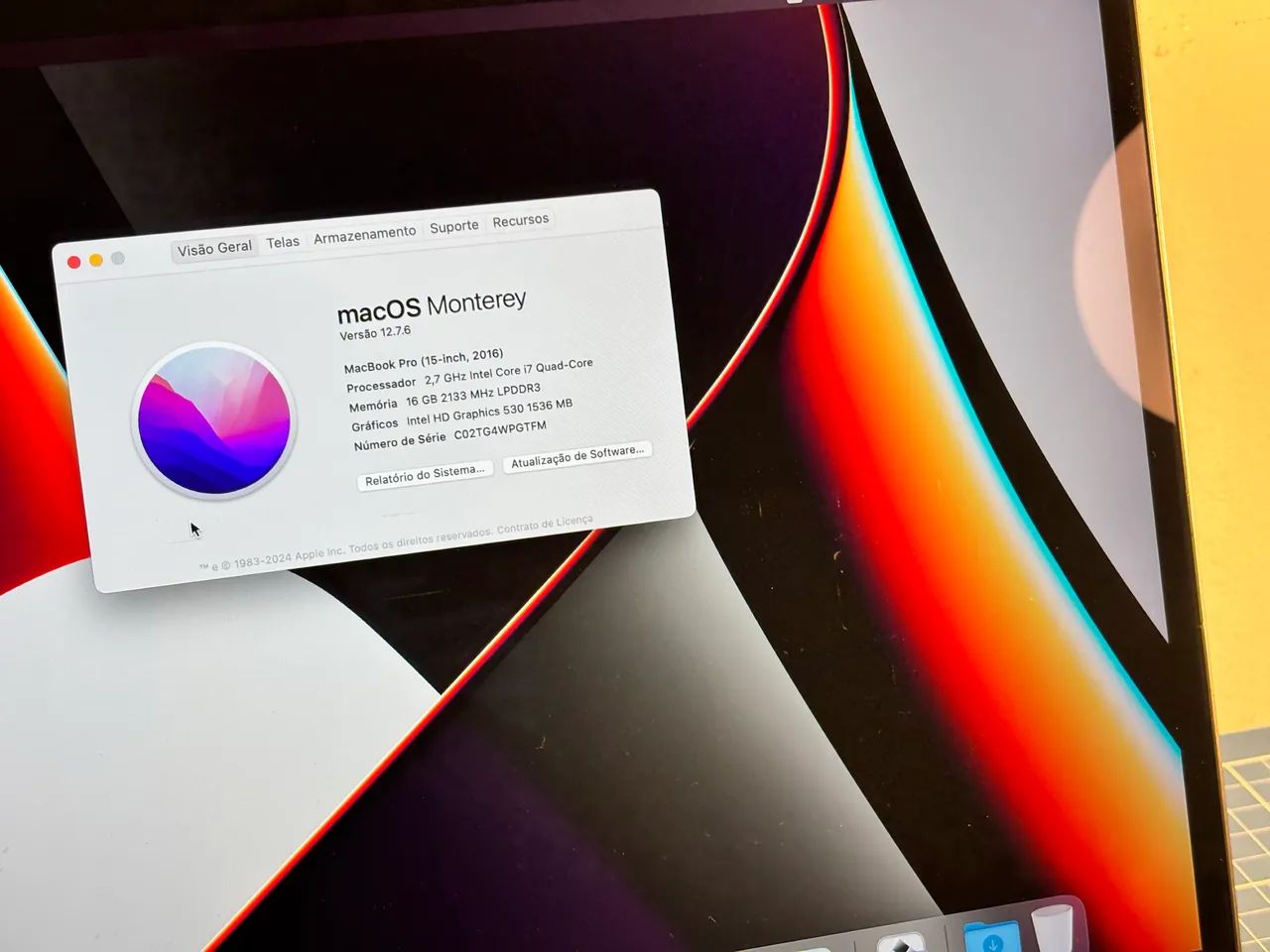This screenshot has width=1270, height=952.
Task: Select serial number C02TG4WPGTFM
Action: [x=500, y=431]
